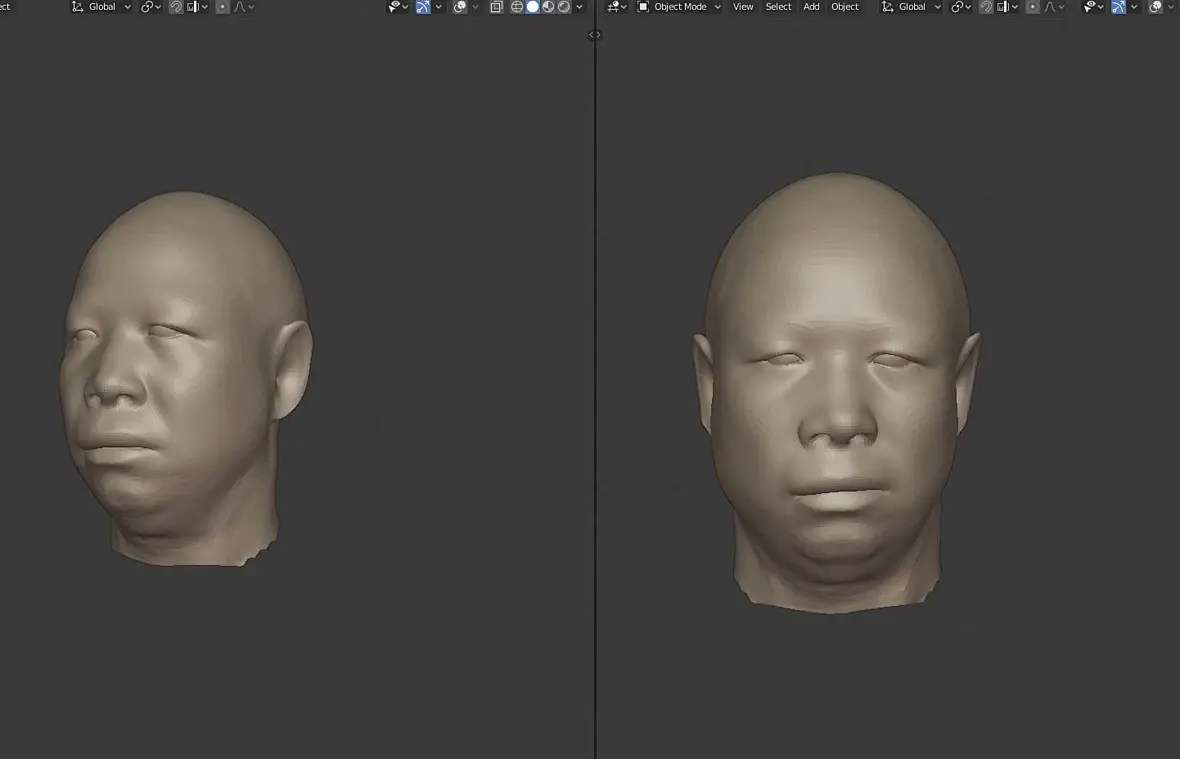Open the Object Mode dropdown
This screenshot has height=759, width=1180.
coord(679,7)
